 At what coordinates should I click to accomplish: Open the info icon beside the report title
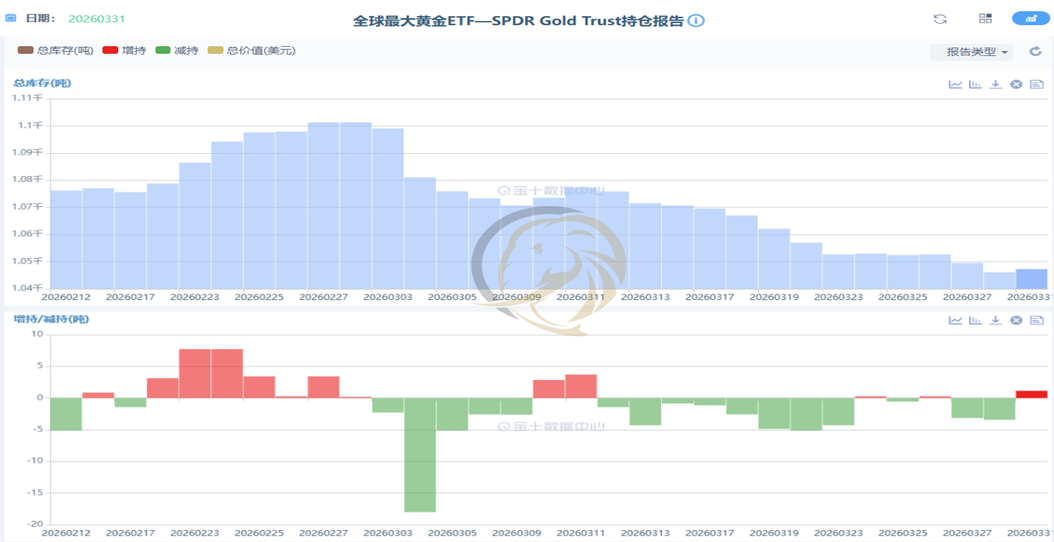[x=696, y=21]
